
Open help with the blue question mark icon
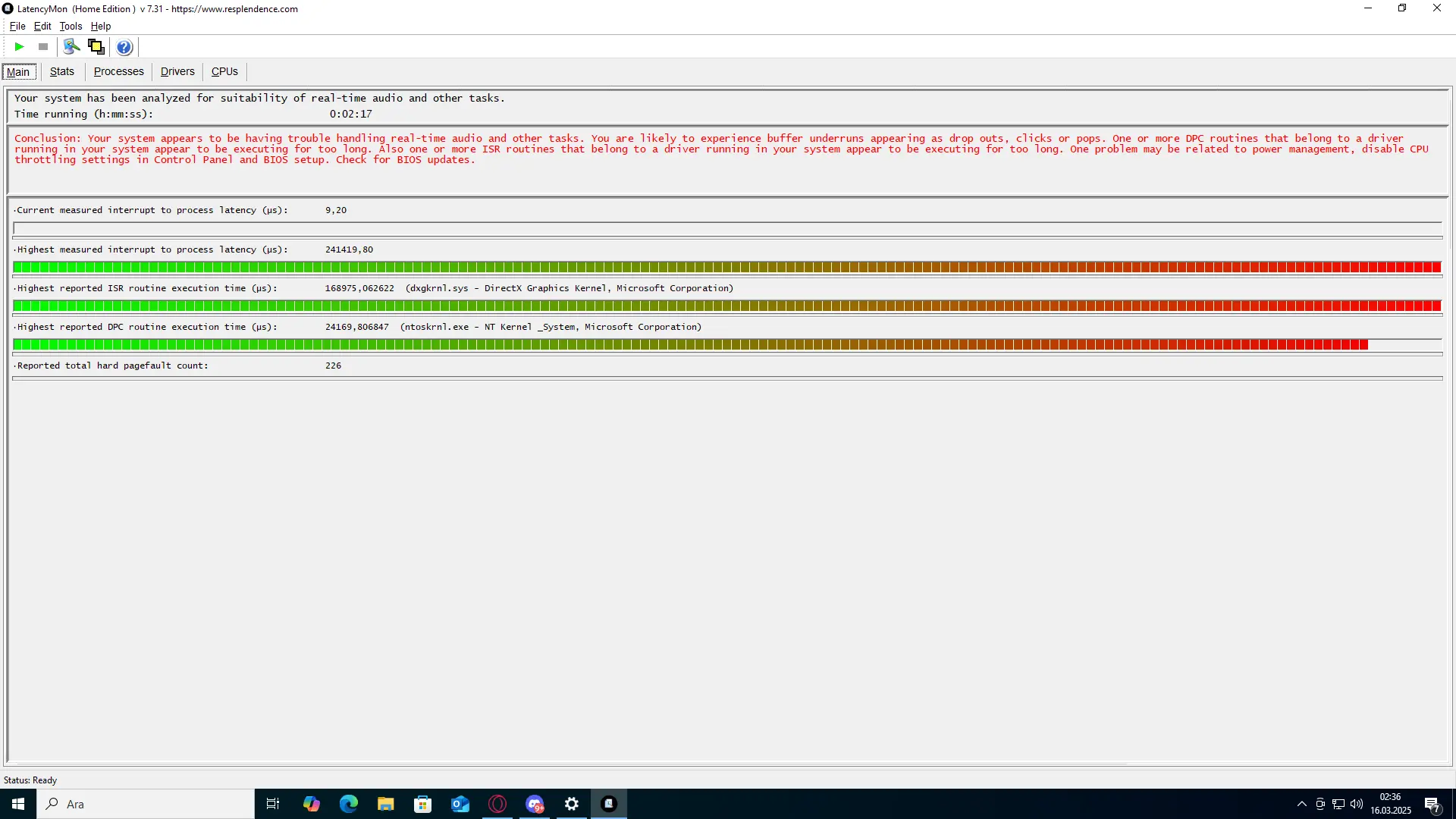tap(124, 47)
